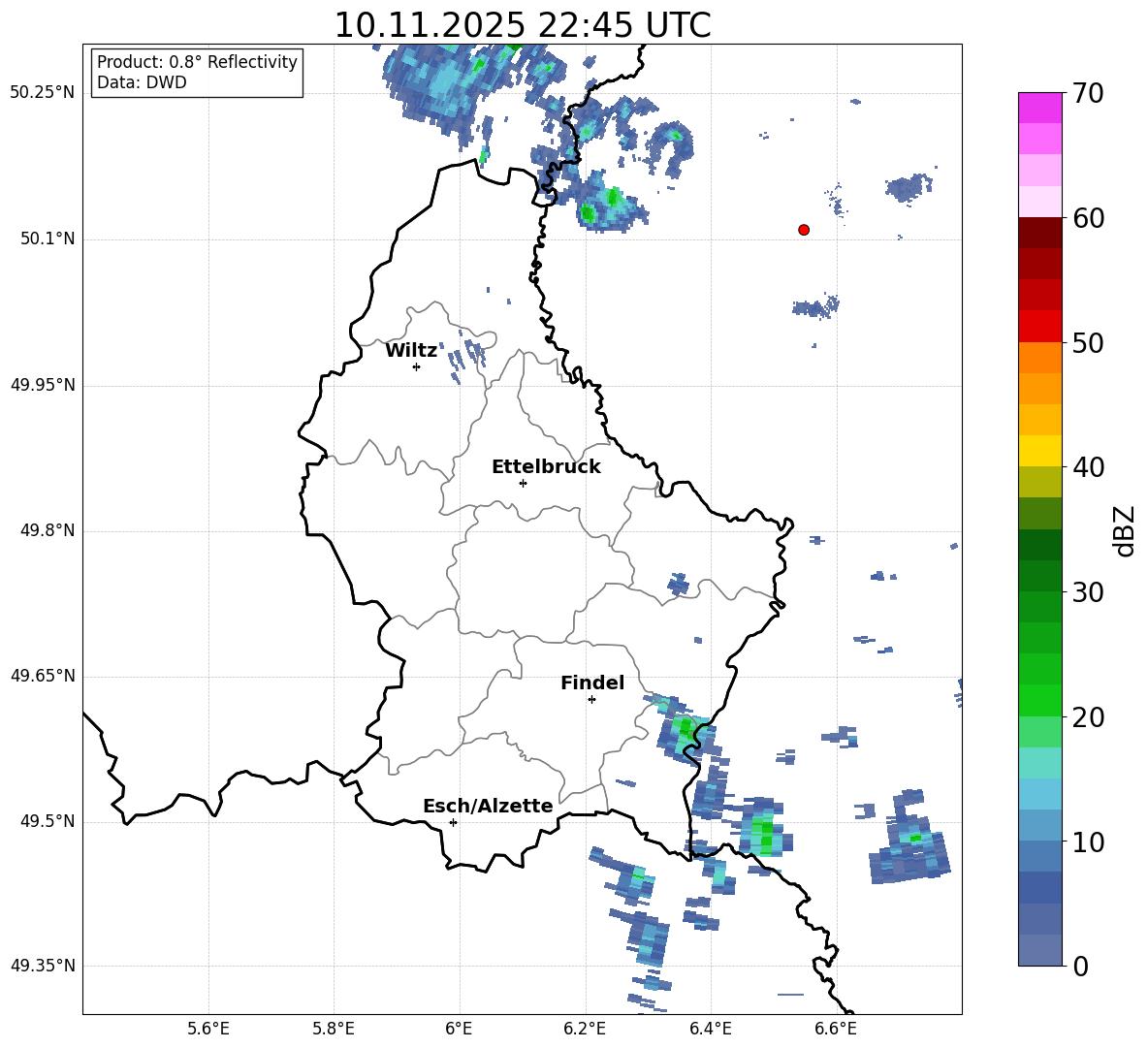
Task: Click the dark green colorbar segment above 30
Action: 1040,576
